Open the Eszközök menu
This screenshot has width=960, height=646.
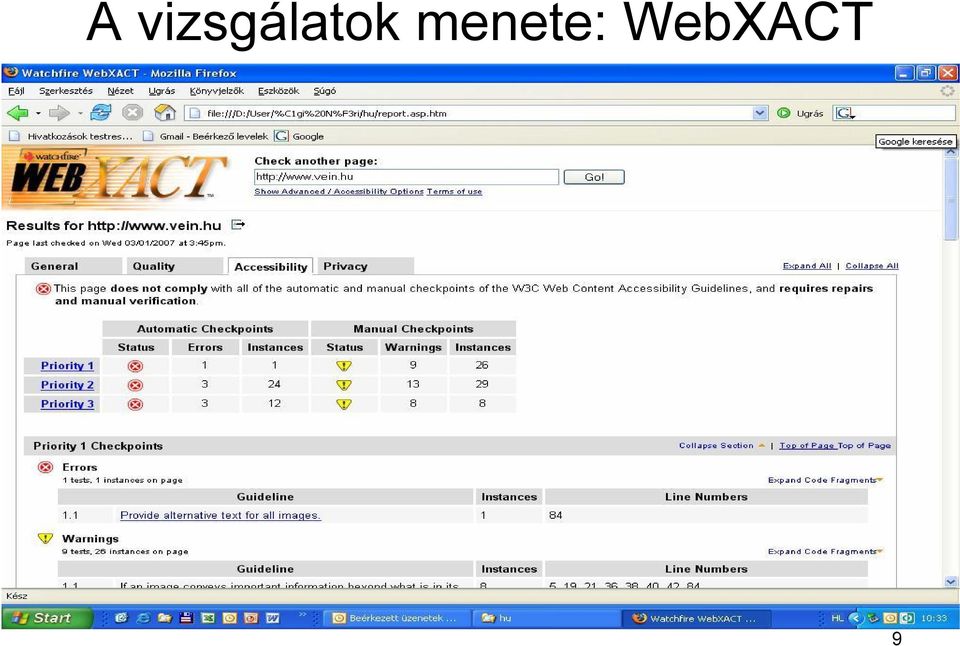tap(279, 91)
